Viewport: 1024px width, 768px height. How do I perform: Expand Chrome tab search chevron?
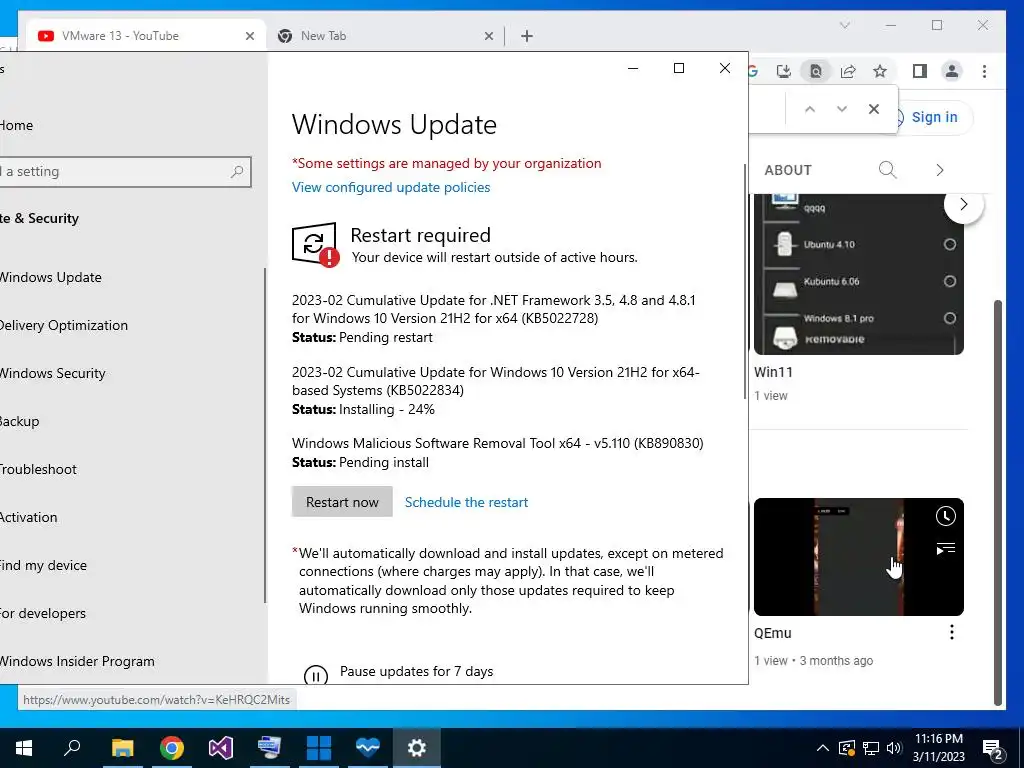(x=844, y=25)
